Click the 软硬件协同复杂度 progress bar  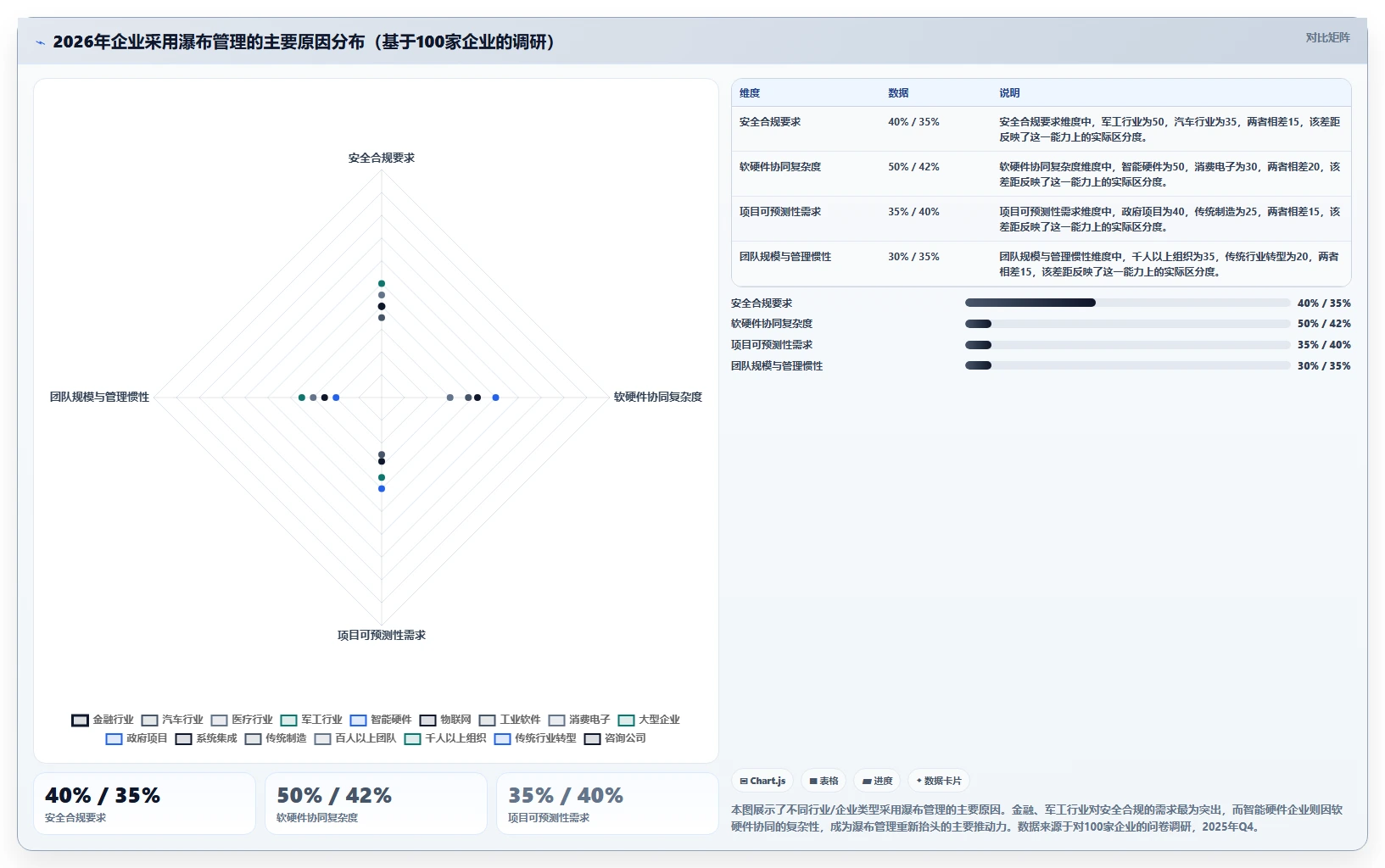point(1127,324)
